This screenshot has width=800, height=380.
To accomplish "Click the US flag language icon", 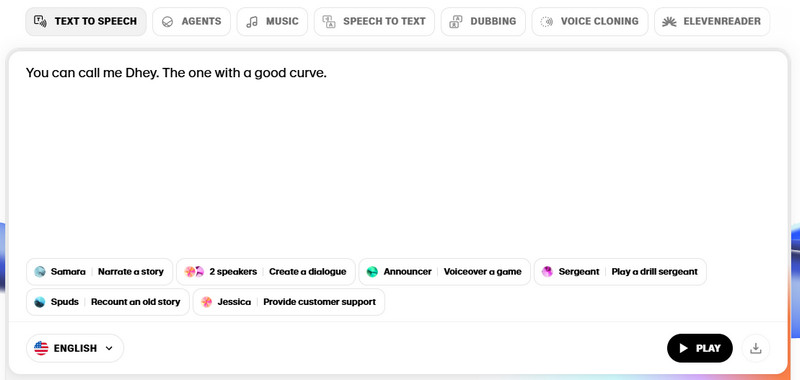I will click(x=41, y=348).
